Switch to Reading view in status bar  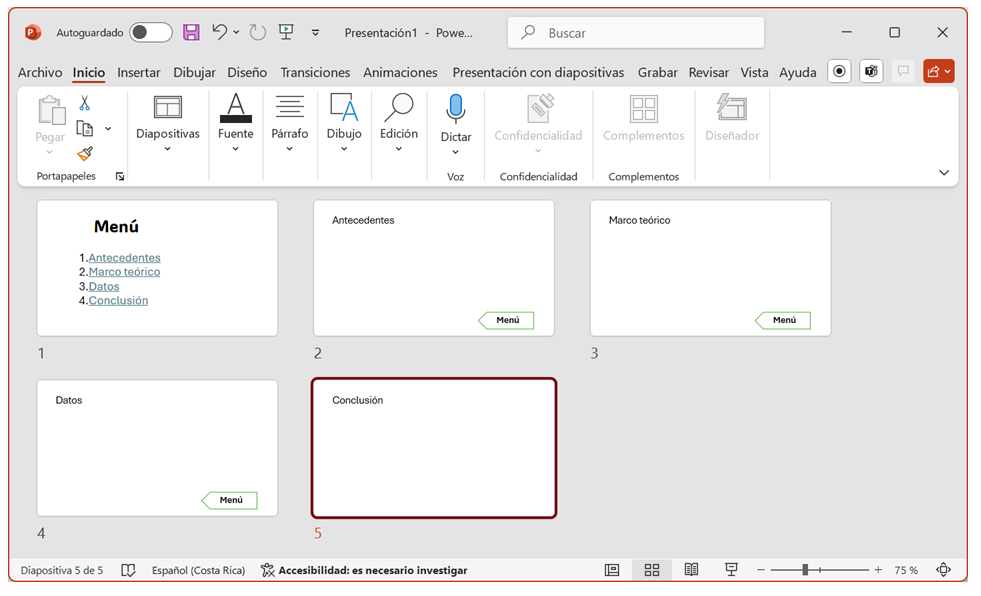[x=691, y=570]
